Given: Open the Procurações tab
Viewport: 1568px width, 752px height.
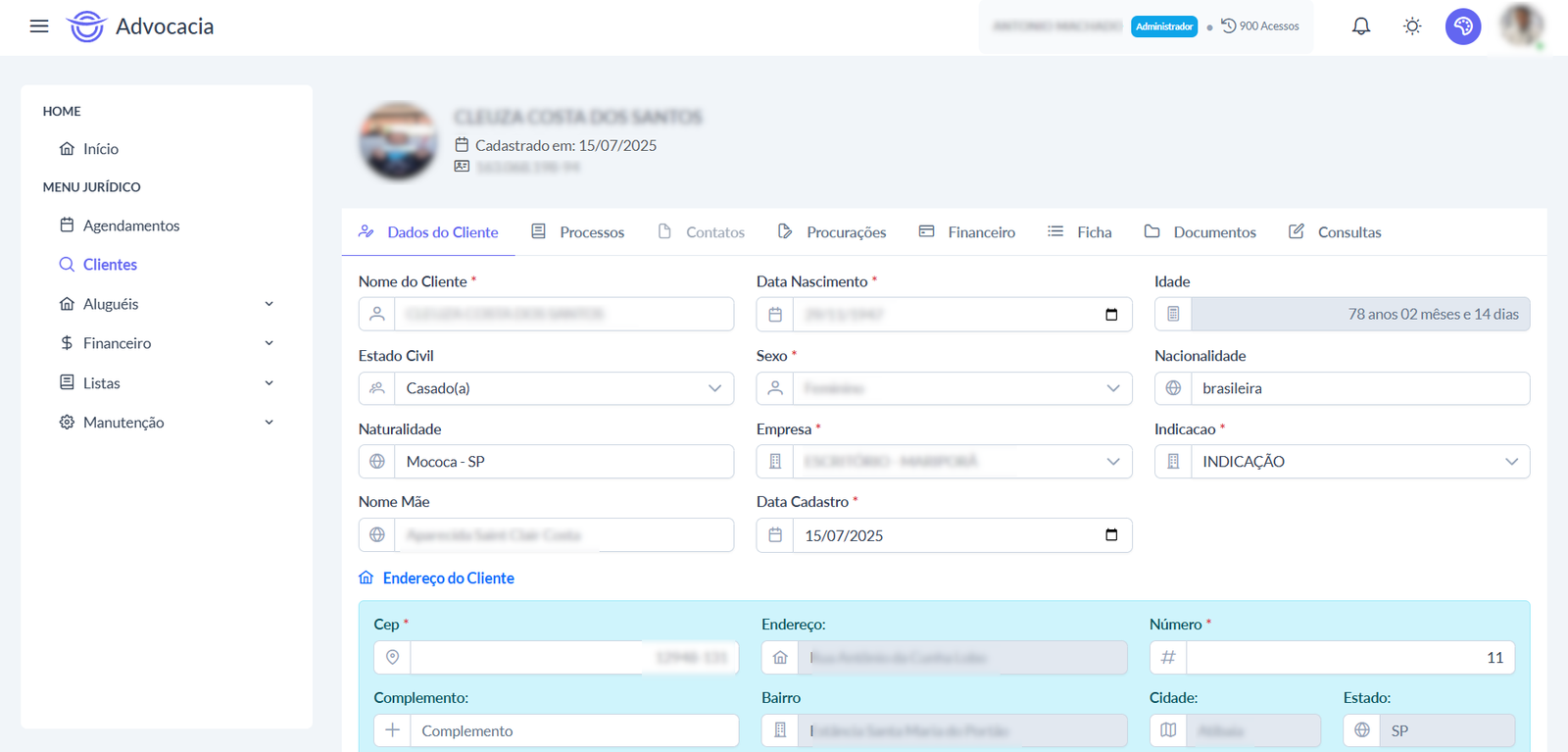Looking at the screenshot, I should 832,232.
